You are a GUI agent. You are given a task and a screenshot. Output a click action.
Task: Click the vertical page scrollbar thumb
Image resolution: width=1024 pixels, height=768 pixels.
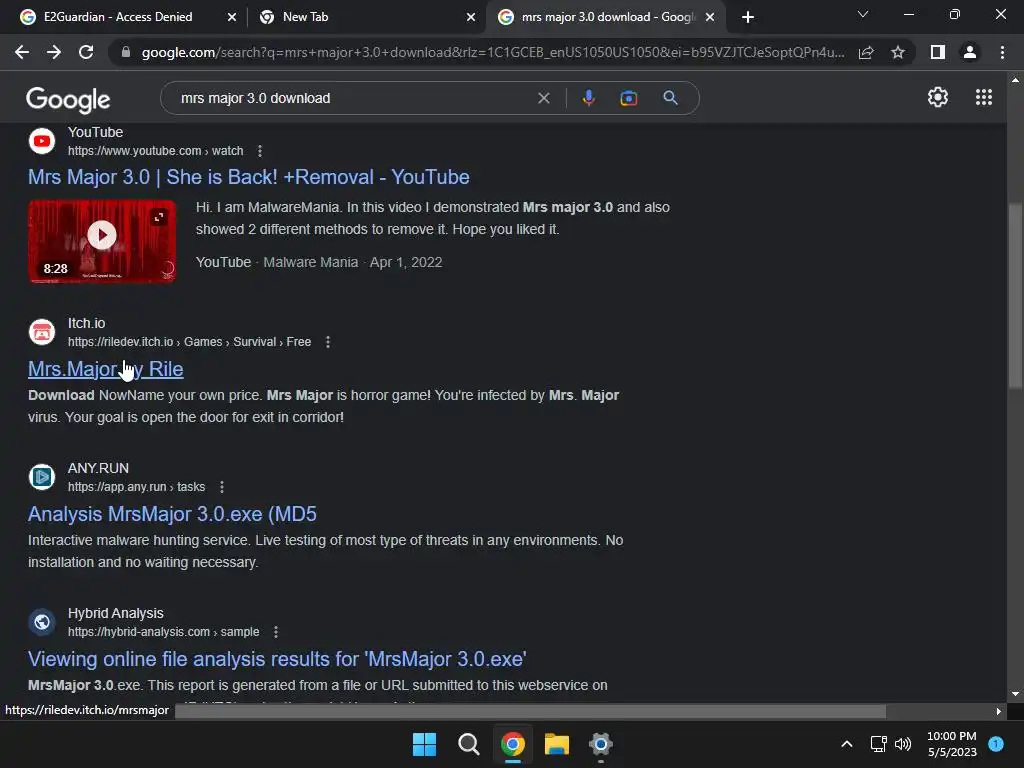(x=1015, y=297)
